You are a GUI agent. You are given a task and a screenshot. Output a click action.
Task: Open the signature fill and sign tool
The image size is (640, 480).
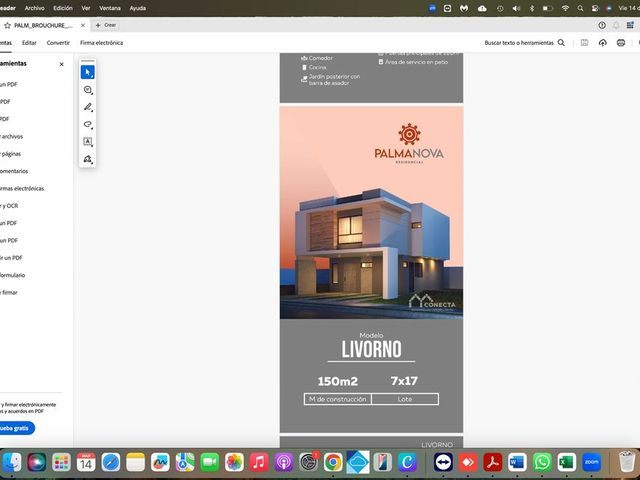(x=87, y=159)
